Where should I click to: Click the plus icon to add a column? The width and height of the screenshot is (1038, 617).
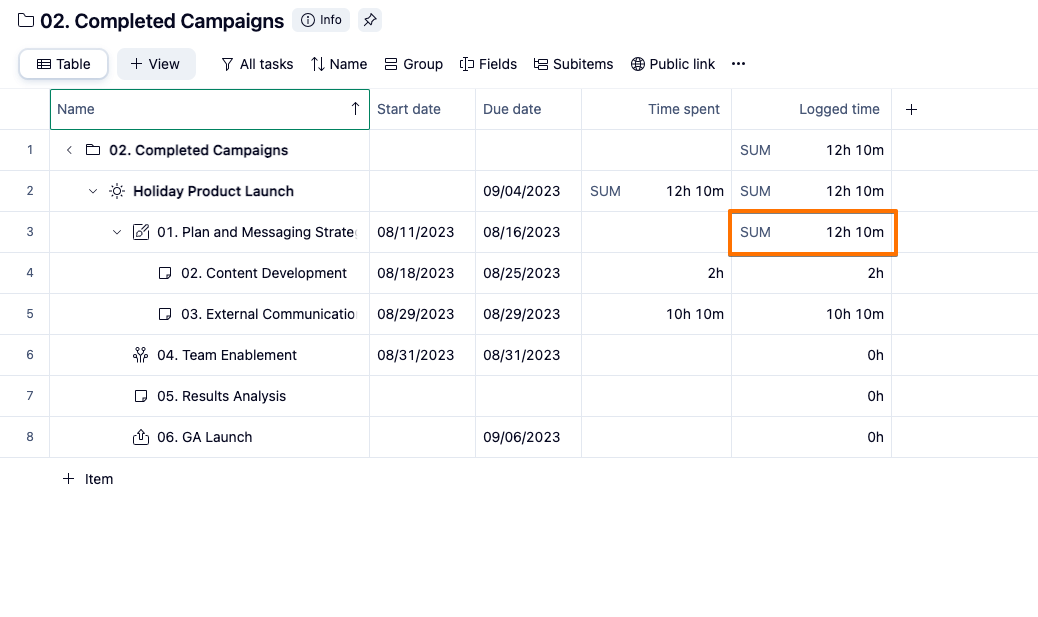tap(911, 110)
